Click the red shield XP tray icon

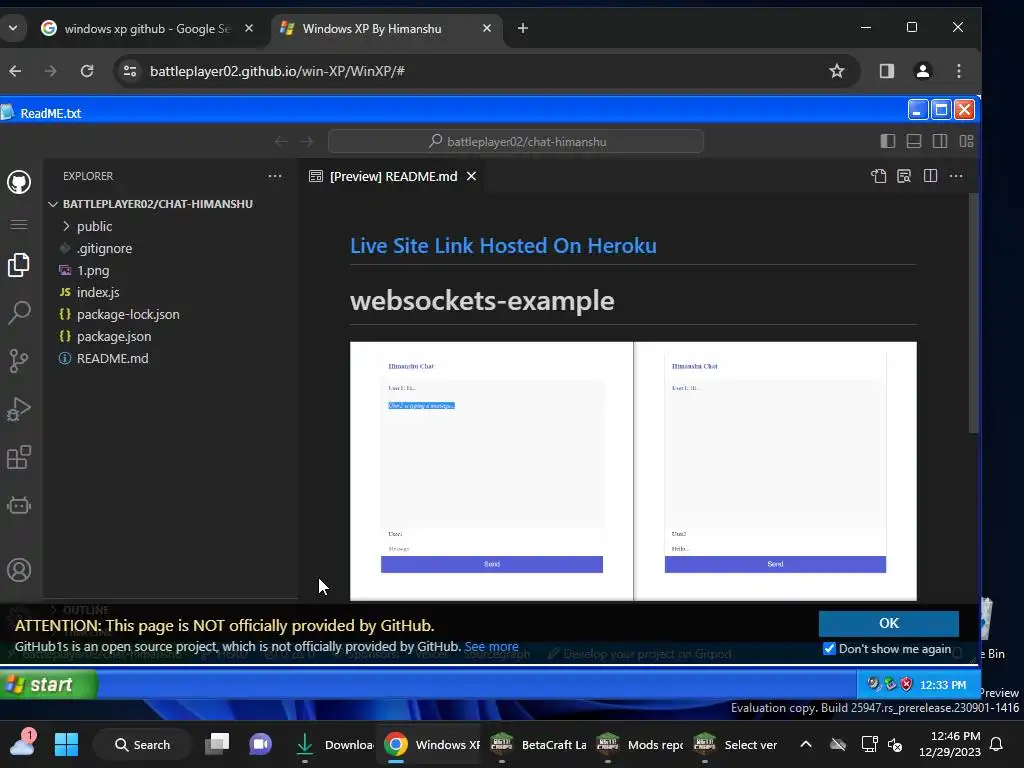[x=906, y=684]
